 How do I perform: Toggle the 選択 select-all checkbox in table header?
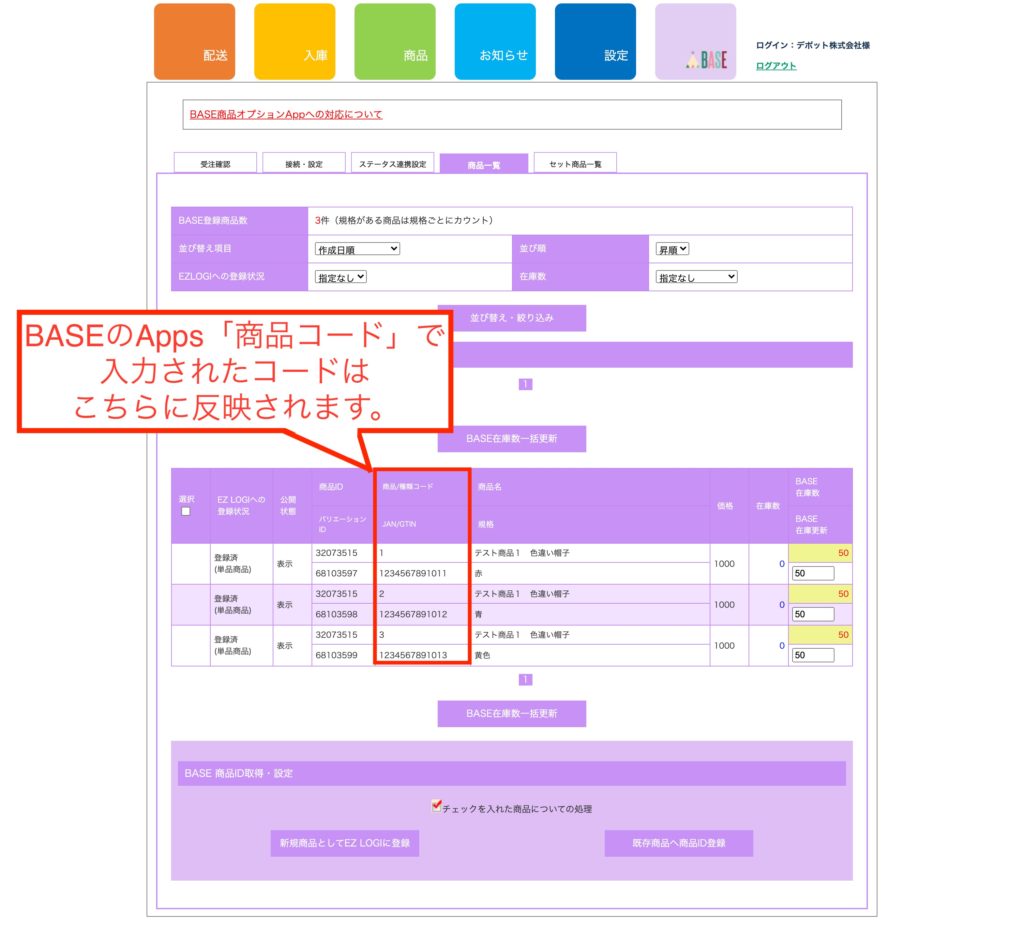[x=185, y=511]
